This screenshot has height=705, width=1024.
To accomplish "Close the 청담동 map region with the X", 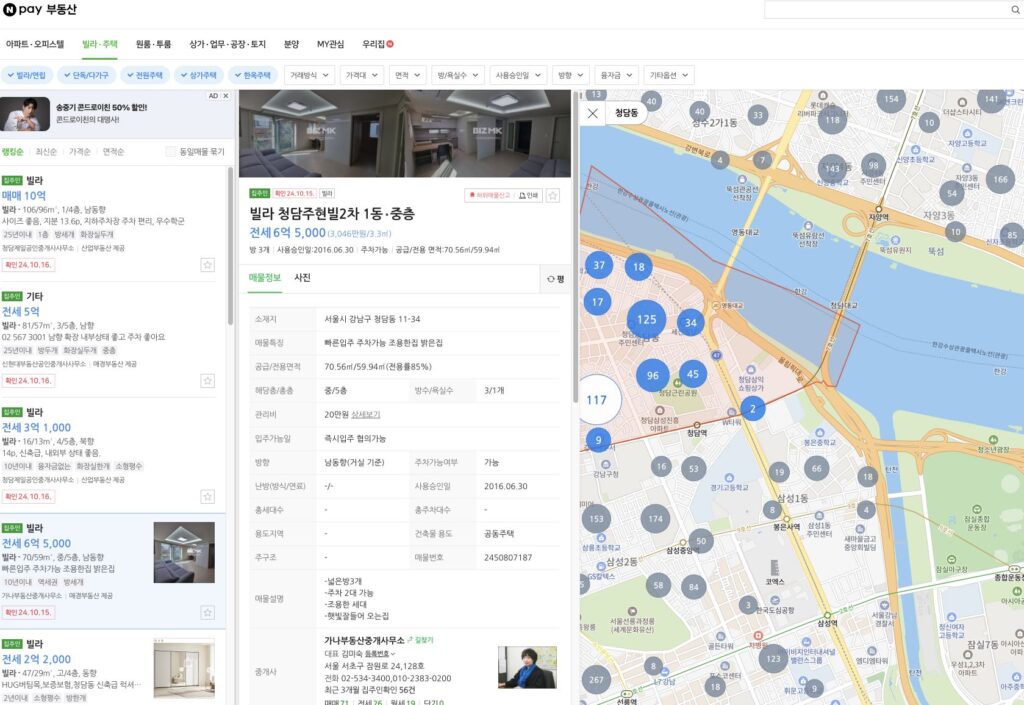I will point(592,113).
